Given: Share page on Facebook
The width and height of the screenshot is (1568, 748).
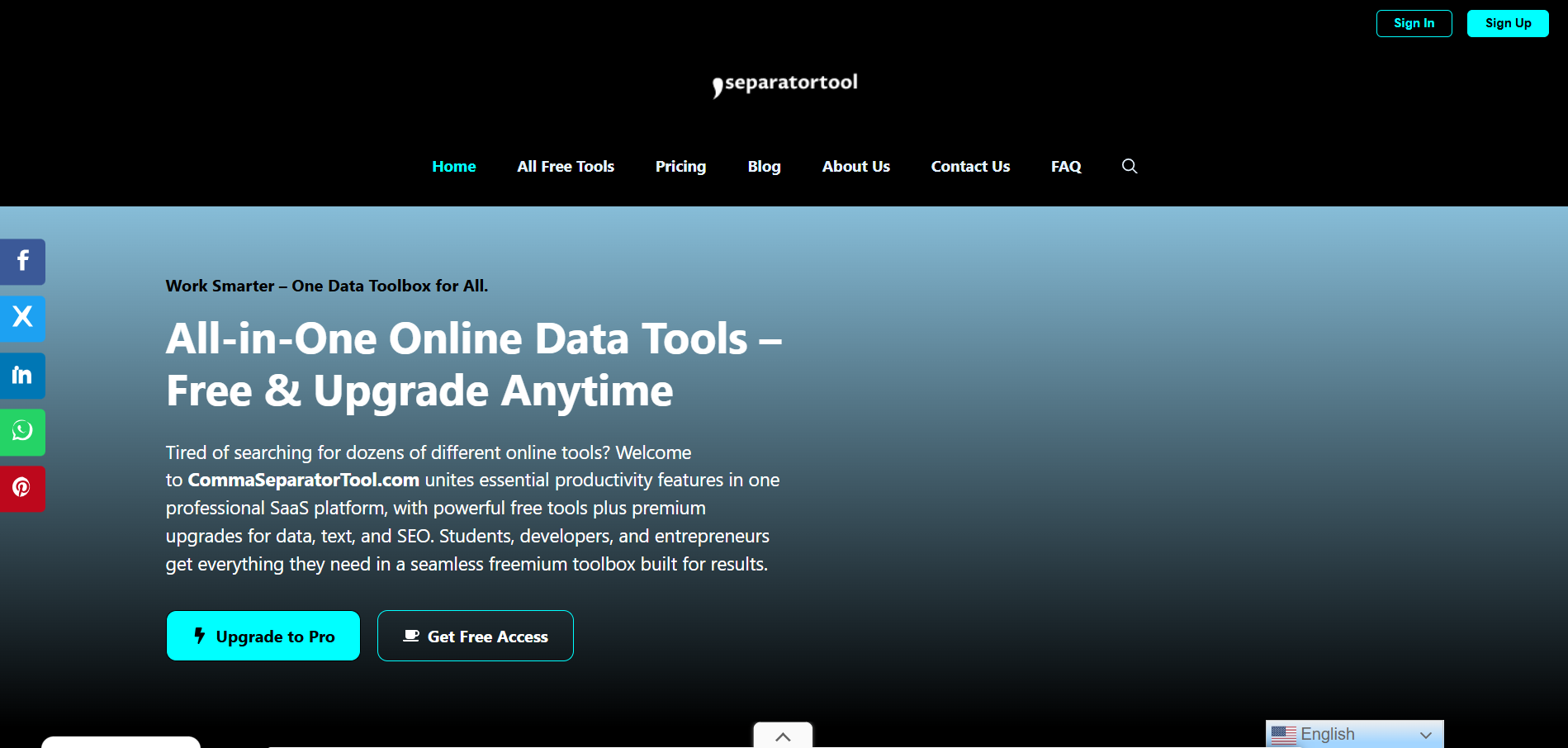Looking at the screenshot, I should coord(22,262).
